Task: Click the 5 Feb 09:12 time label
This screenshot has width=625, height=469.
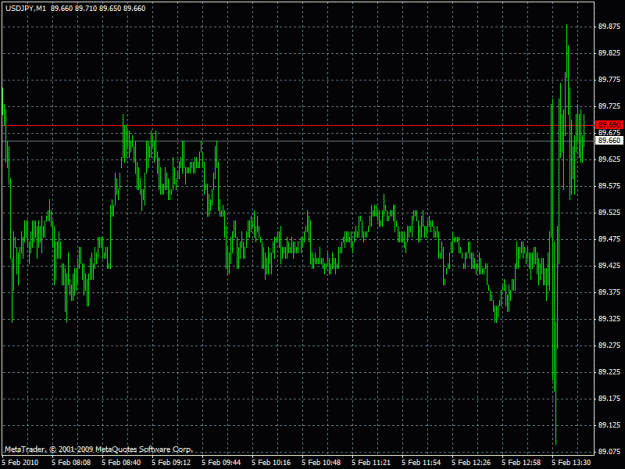Action: pyautogui.click(x=171, y=462)
